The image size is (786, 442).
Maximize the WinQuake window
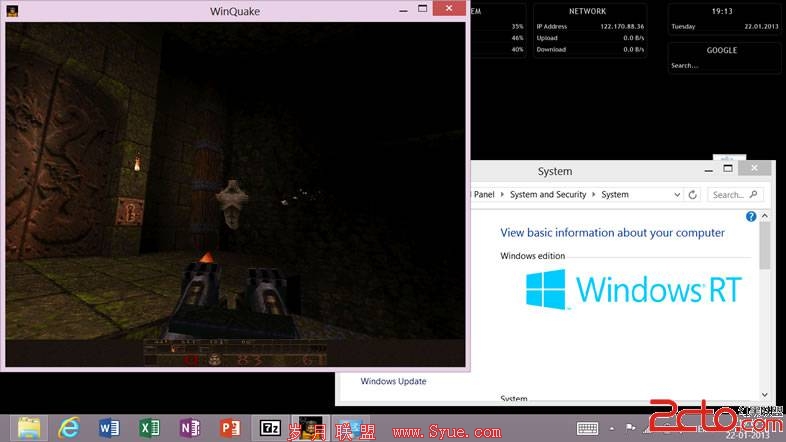(x=423, y=9)
